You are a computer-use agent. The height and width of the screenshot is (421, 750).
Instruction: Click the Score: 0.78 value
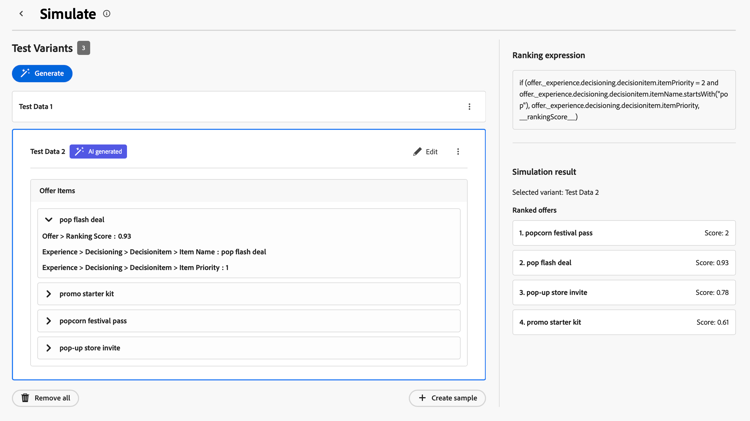(x=712, y=292)
